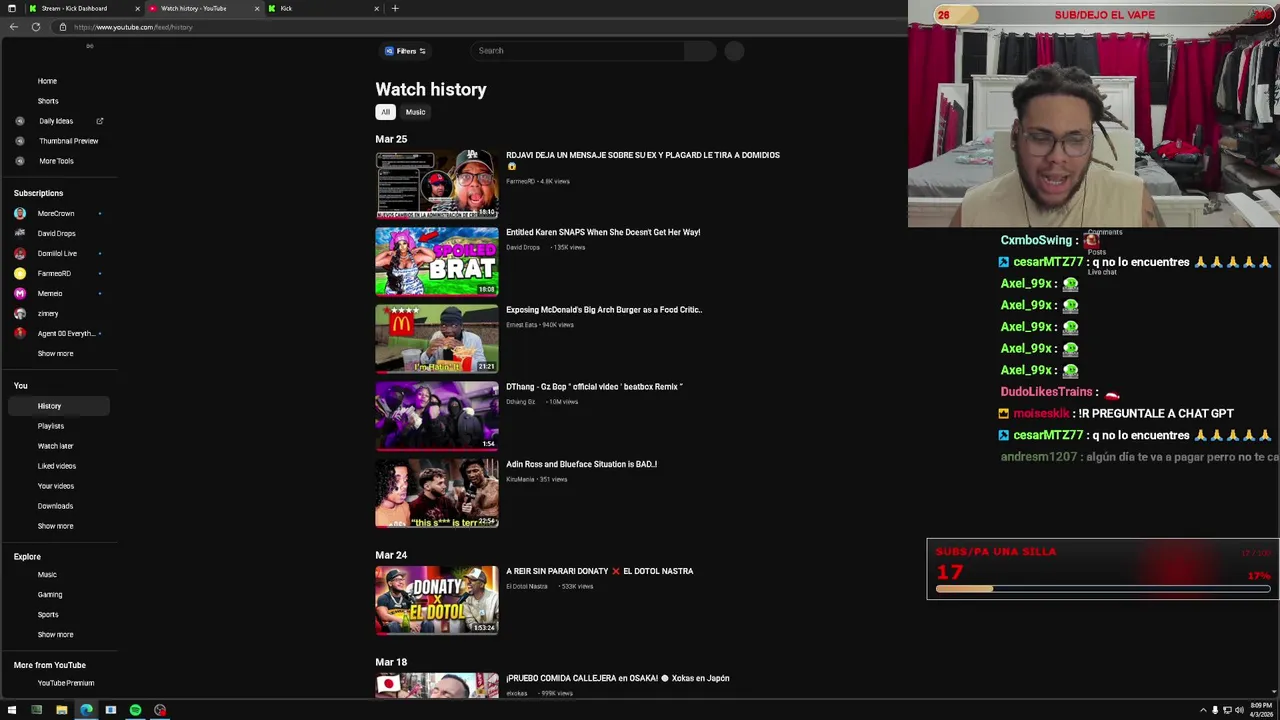Select the All filter chip
The height and width of the screenshot is (720, 1280).
coord(385,112)
